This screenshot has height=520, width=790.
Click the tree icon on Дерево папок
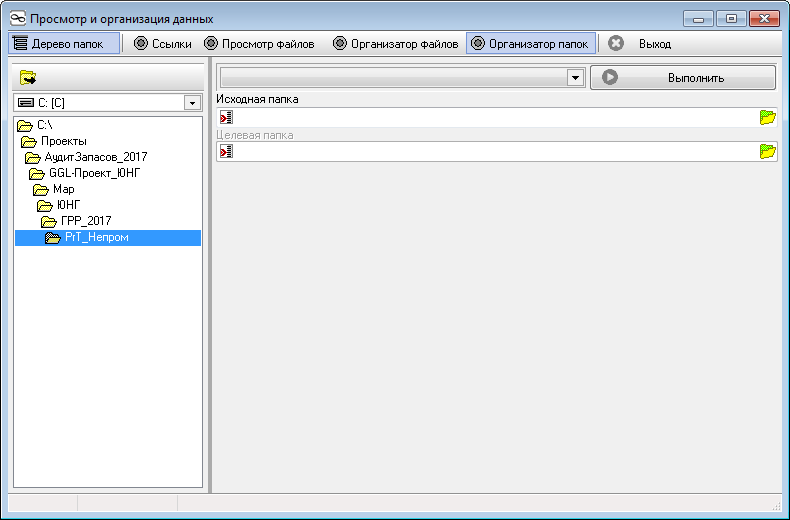20,43
